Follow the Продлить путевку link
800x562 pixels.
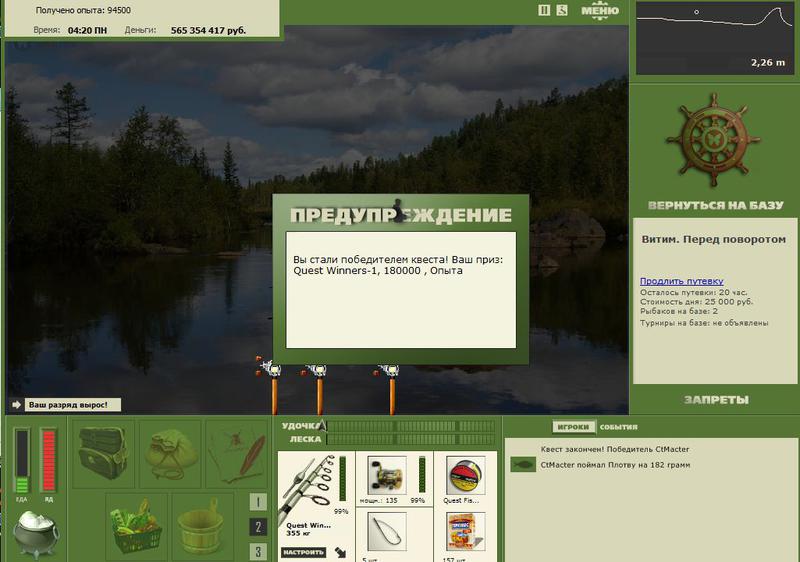coord(682,281)
